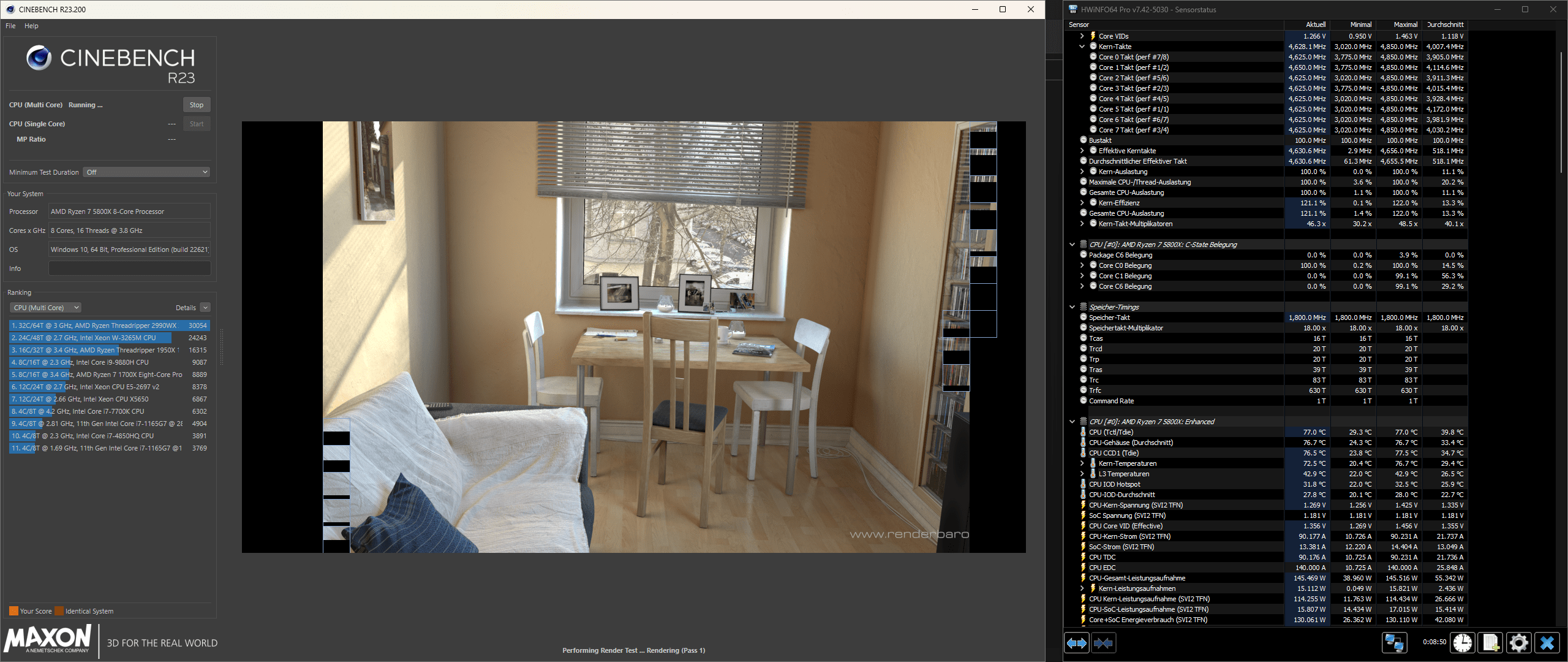
Task: Click clock icon beside Bustakt sensor
Action: (1083, 140)
